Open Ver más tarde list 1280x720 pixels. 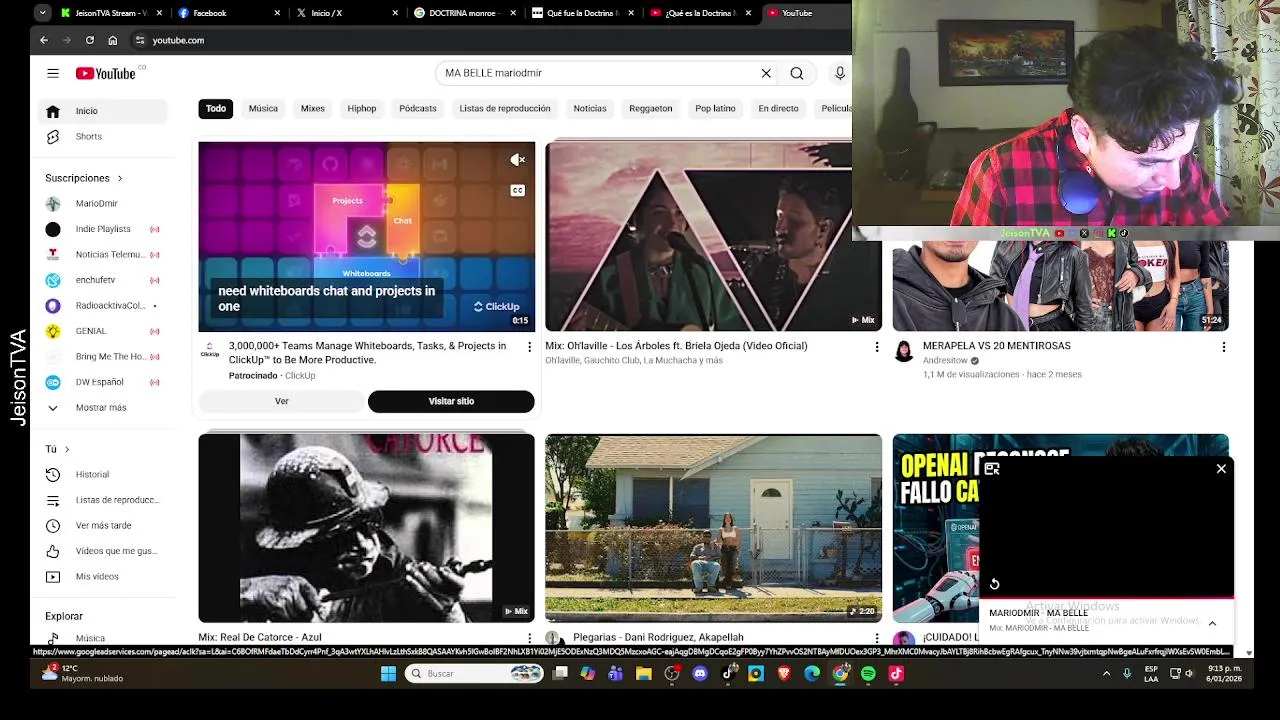click(100, 525)
